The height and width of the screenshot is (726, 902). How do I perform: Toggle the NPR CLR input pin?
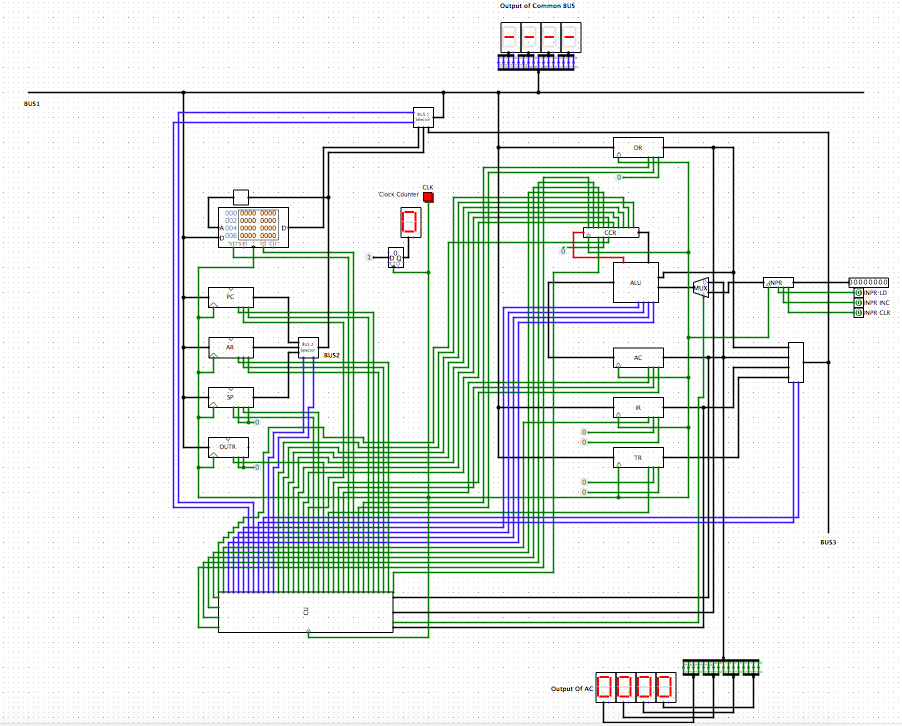point(858,313)
